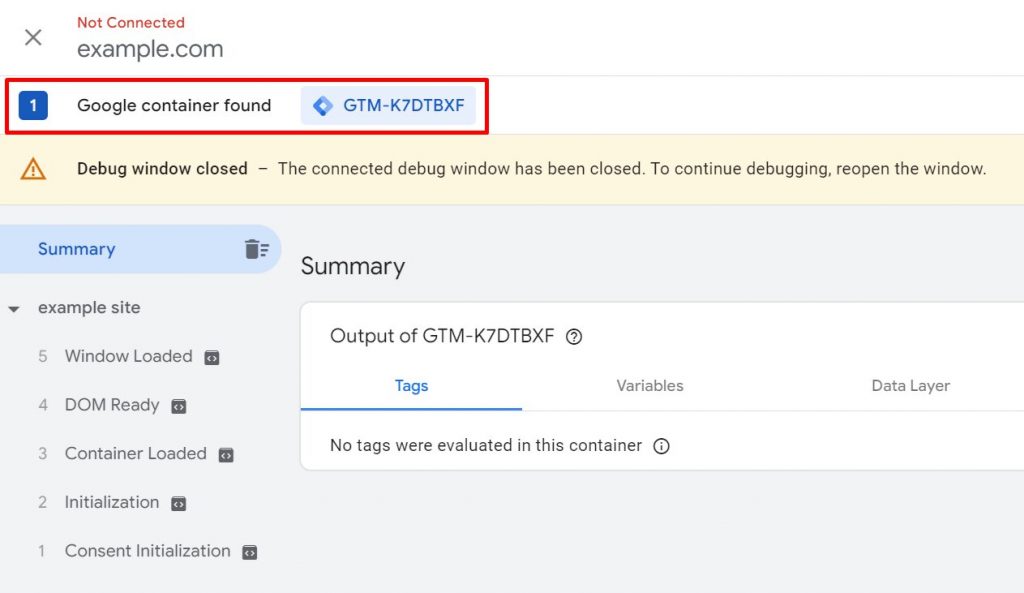The width and height of the screenshot is (1024, 593).
Task: Open the Data Layer tab
Action: [x=910, y=386]
